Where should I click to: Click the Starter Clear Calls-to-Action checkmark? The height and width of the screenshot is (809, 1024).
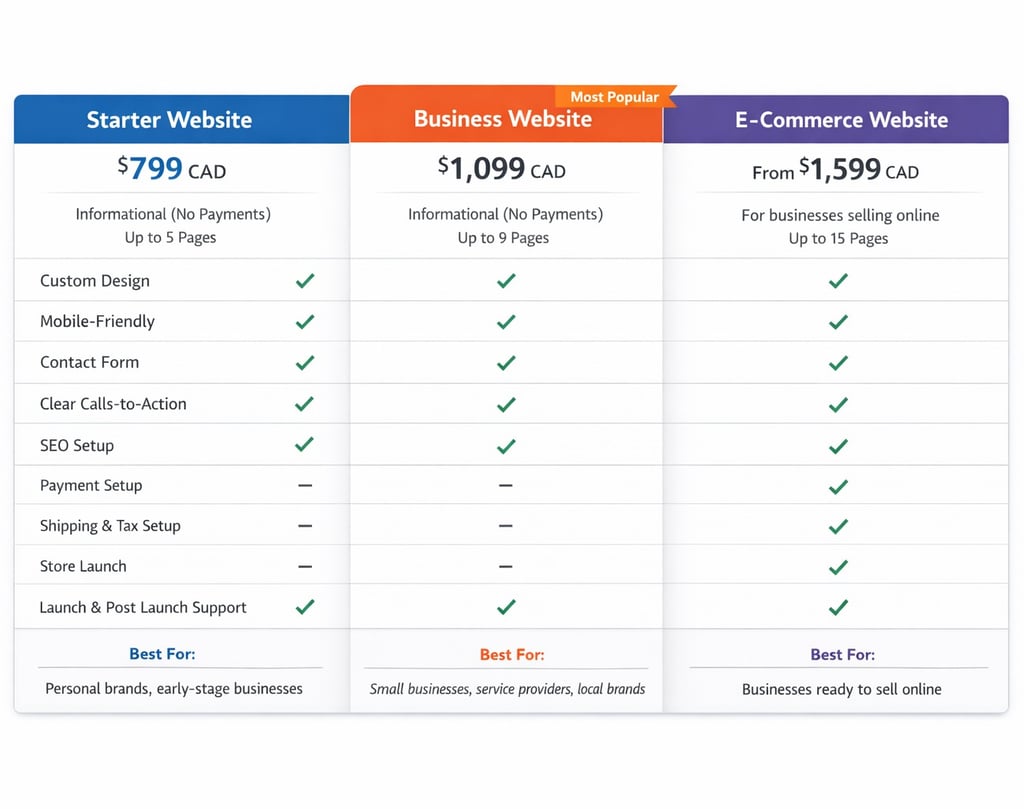click(305, 404)
